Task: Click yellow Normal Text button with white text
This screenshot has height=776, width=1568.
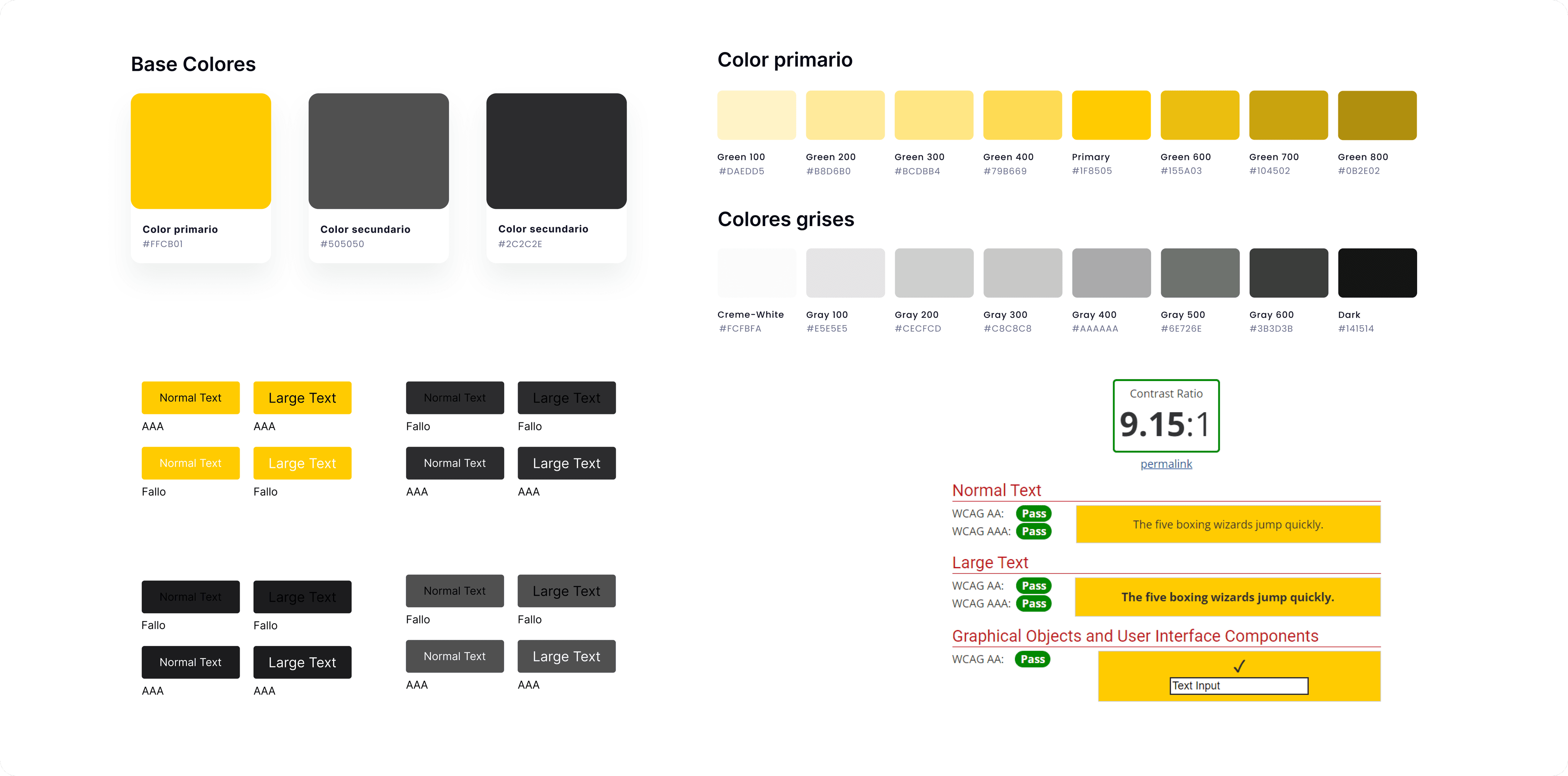Action: click(191, 463)
